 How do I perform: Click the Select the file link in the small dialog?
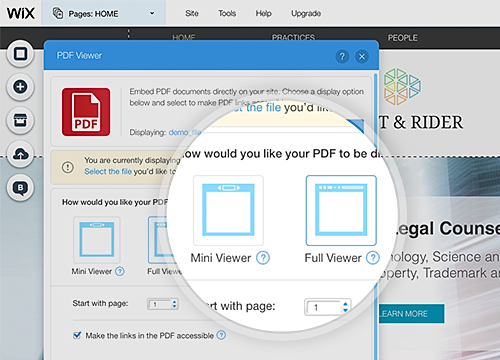tap(108, 171)
